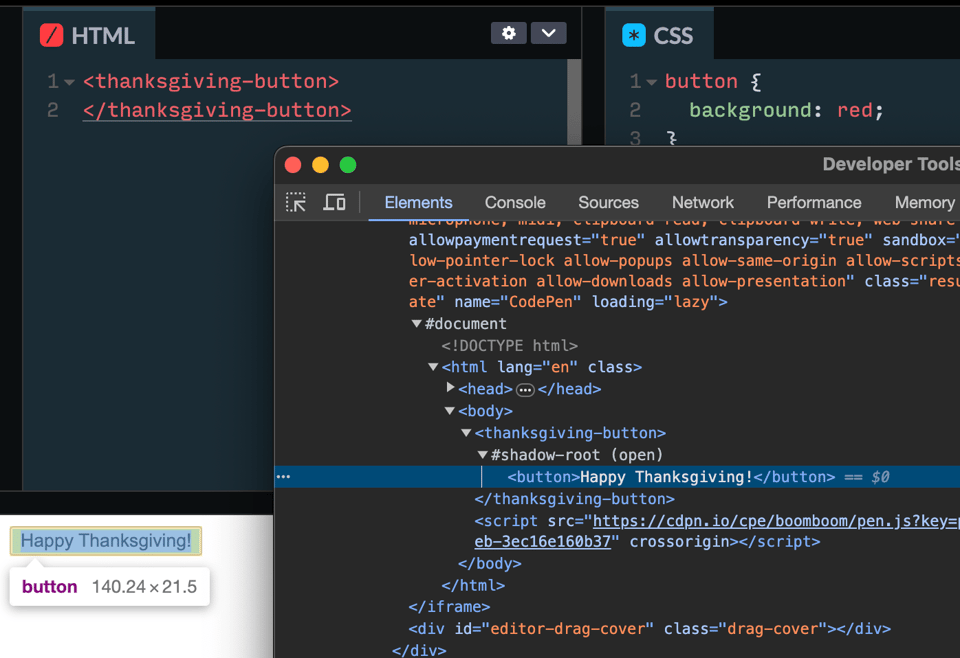Open the HTML panel chevron dropdown
The height and width of the screenshot is (658, 960).
(548, 33)
